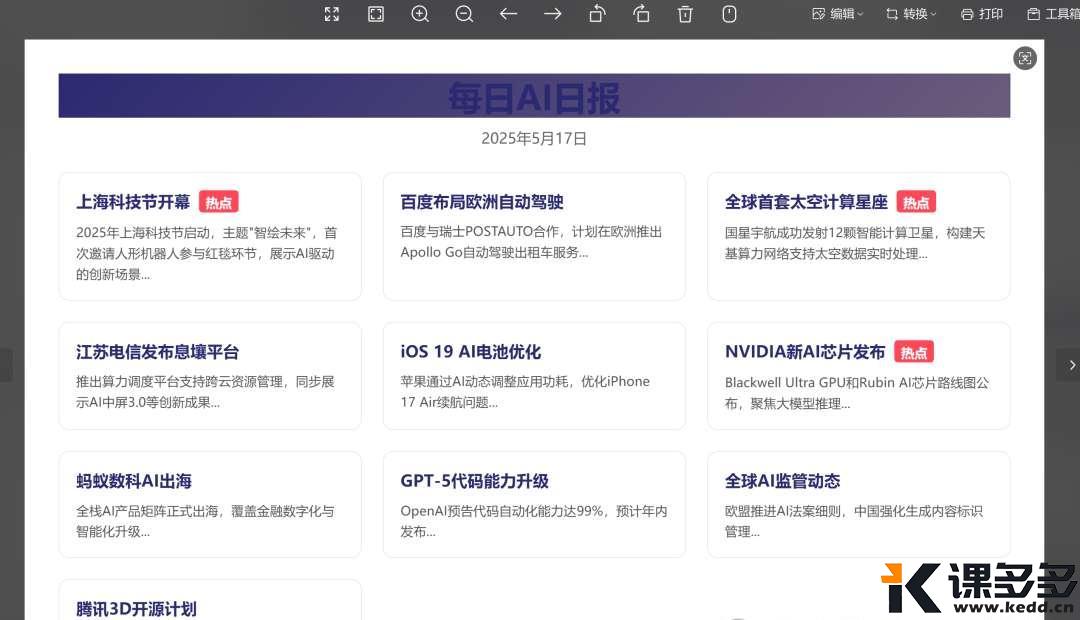
Task: Click the 上海科技节开幕 card title
Action: coord(133,202)
